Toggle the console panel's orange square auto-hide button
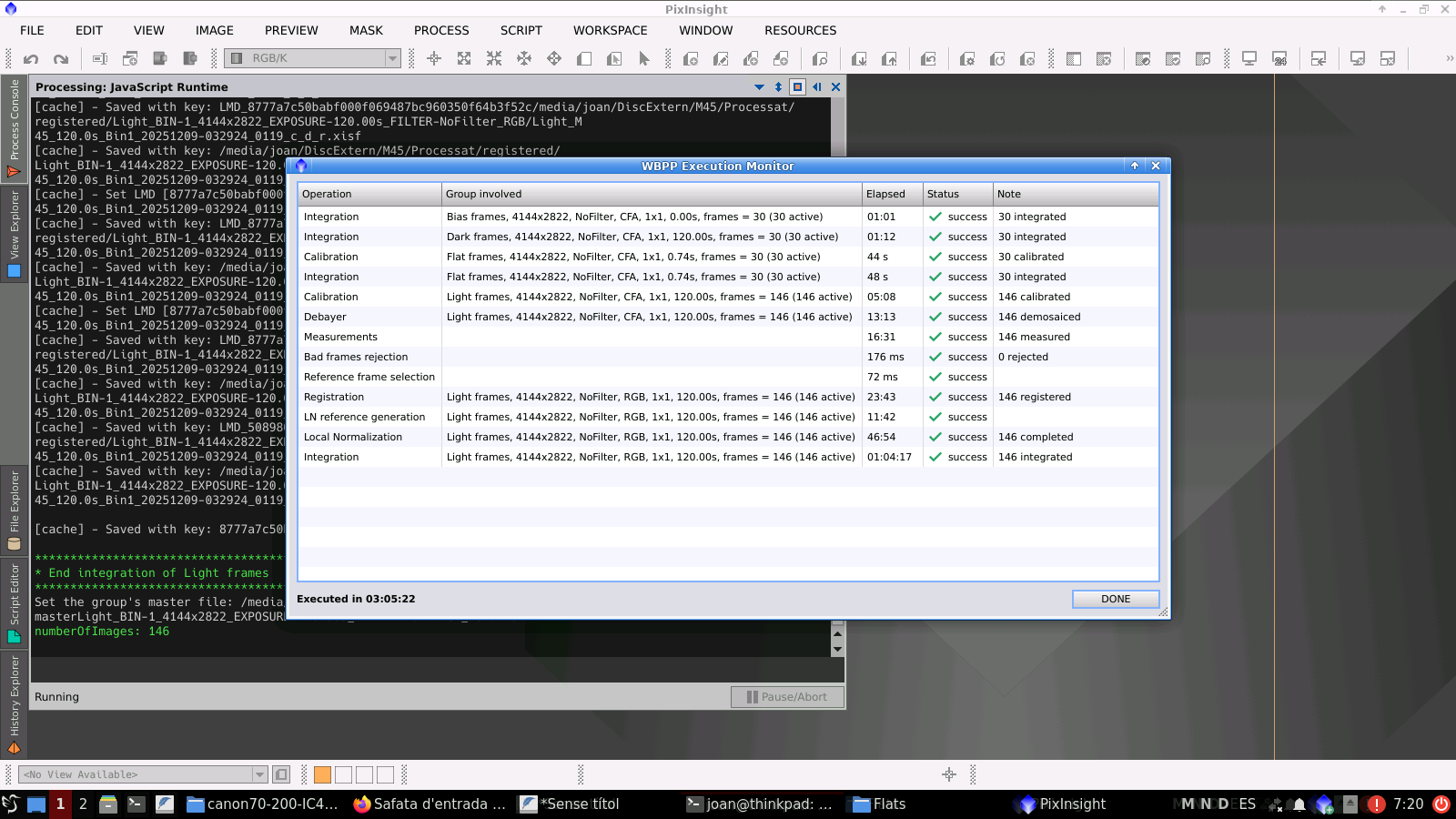Image resolution: width=1456 pixels, height=819 pixels. [x=797, y=87]
